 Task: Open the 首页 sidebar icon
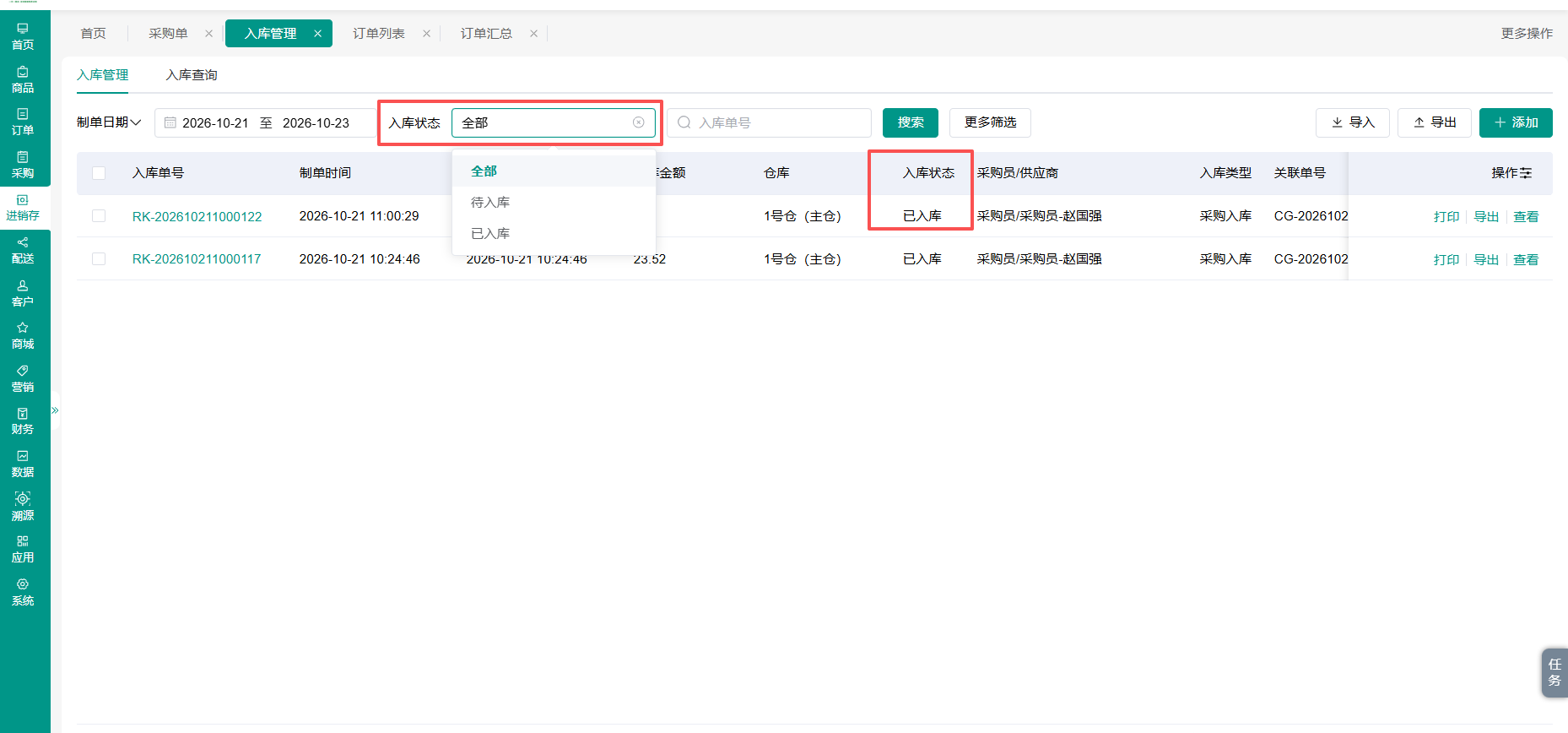[x=23, y=36]
